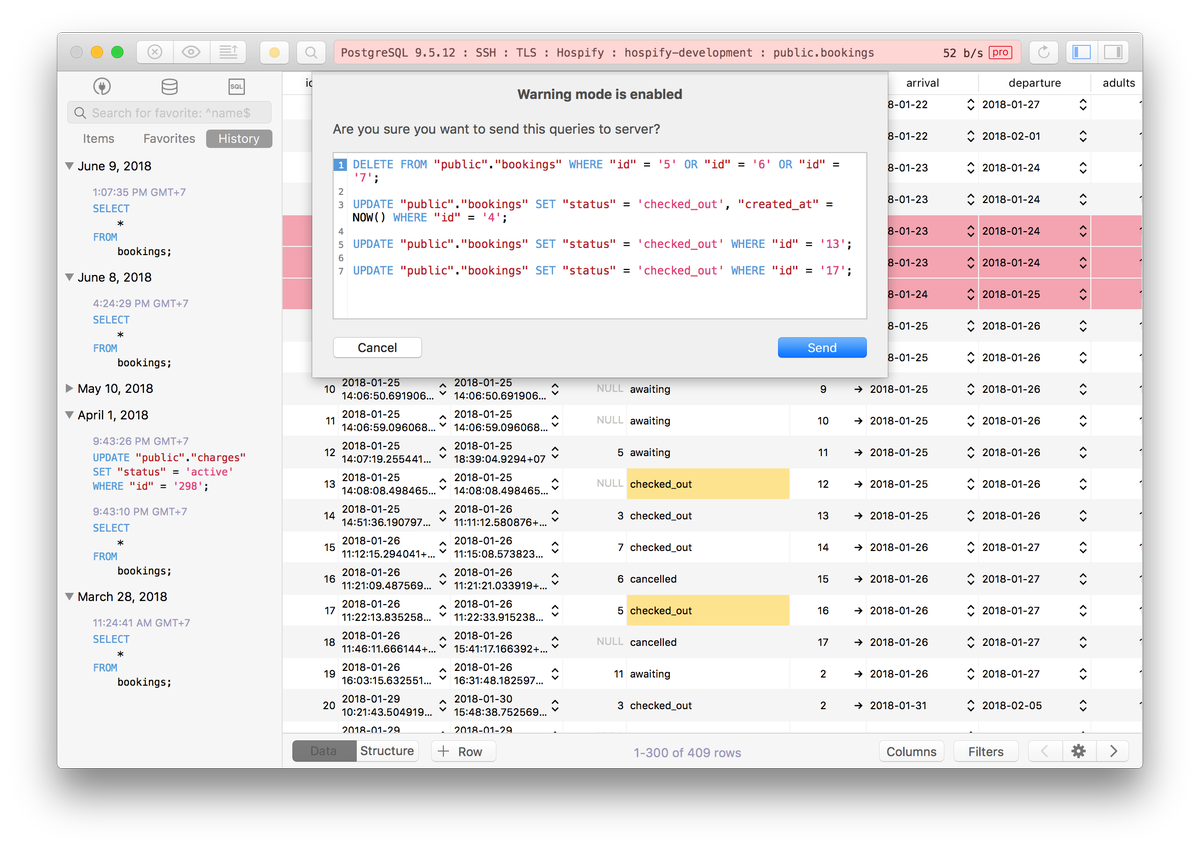Image resolution: width=1200 pixels, height=850 pixels.
Task: Click the awaiting status in row 10
Action: [650, 389]
